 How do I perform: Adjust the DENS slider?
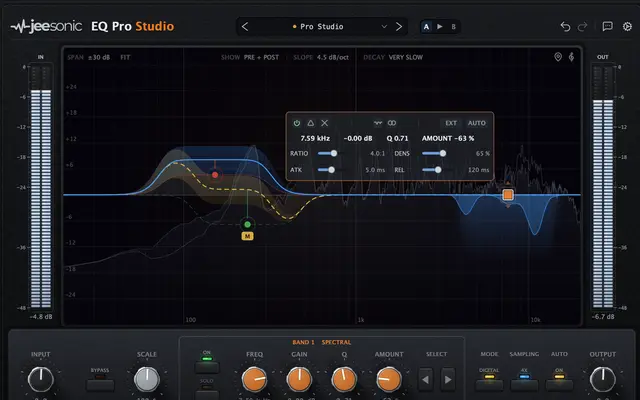coord(436,153)
